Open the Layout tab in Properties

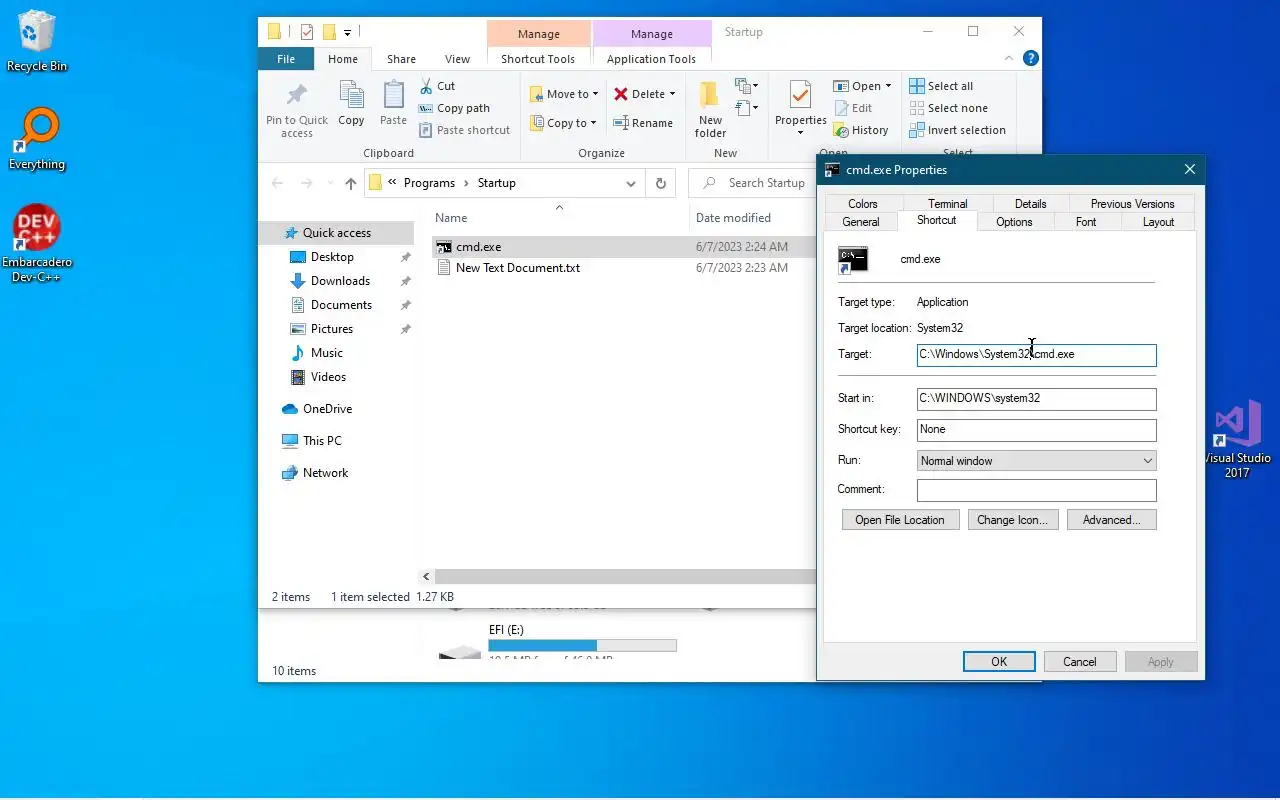[x=1158, y=222]
